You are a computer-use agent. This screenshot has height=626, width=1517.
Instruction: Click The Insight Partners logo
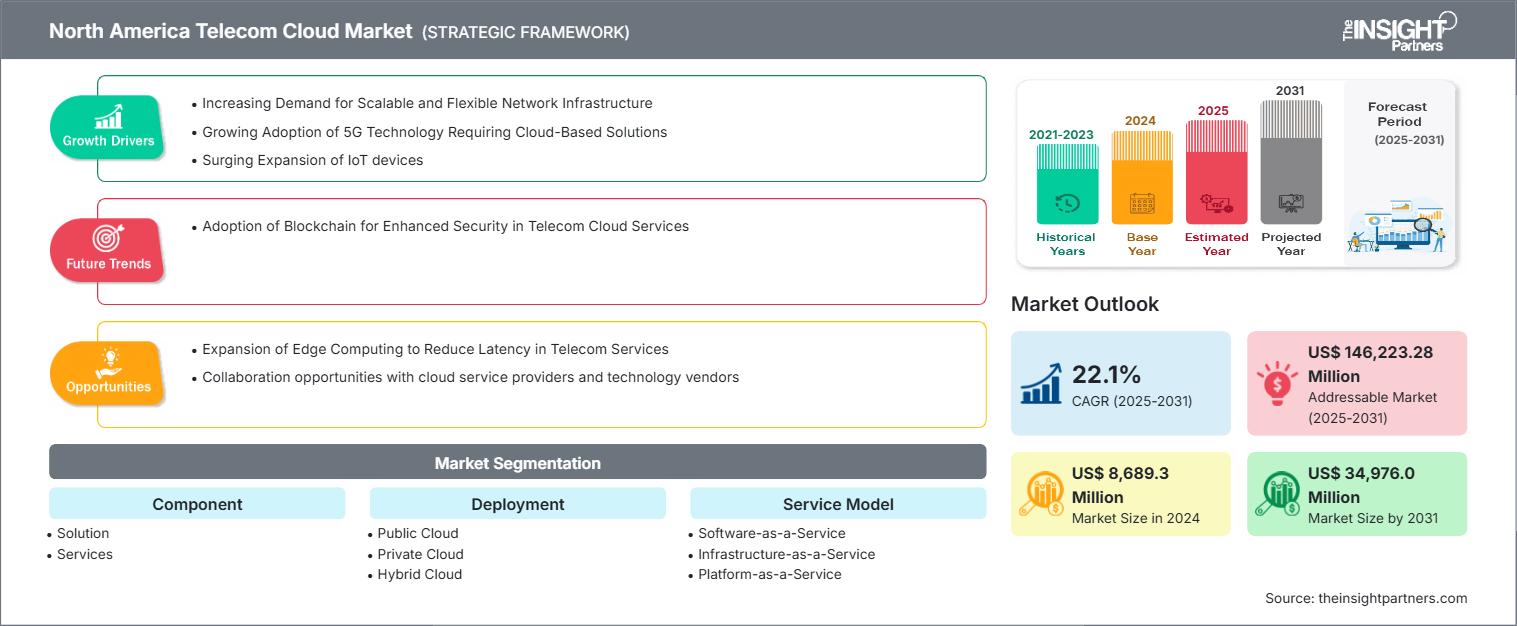point(1398,30)
